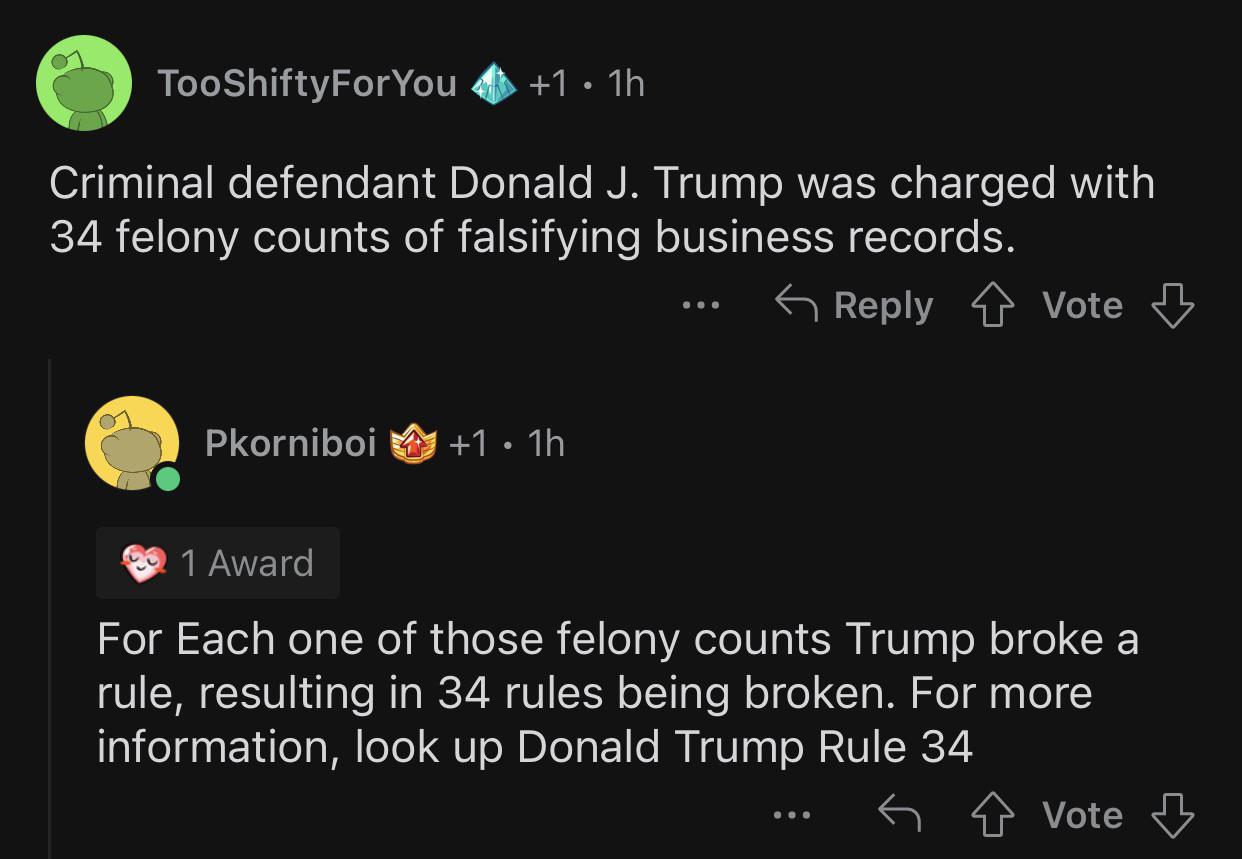Open the three-dot menu on Pkorniboi's comment

792,816
